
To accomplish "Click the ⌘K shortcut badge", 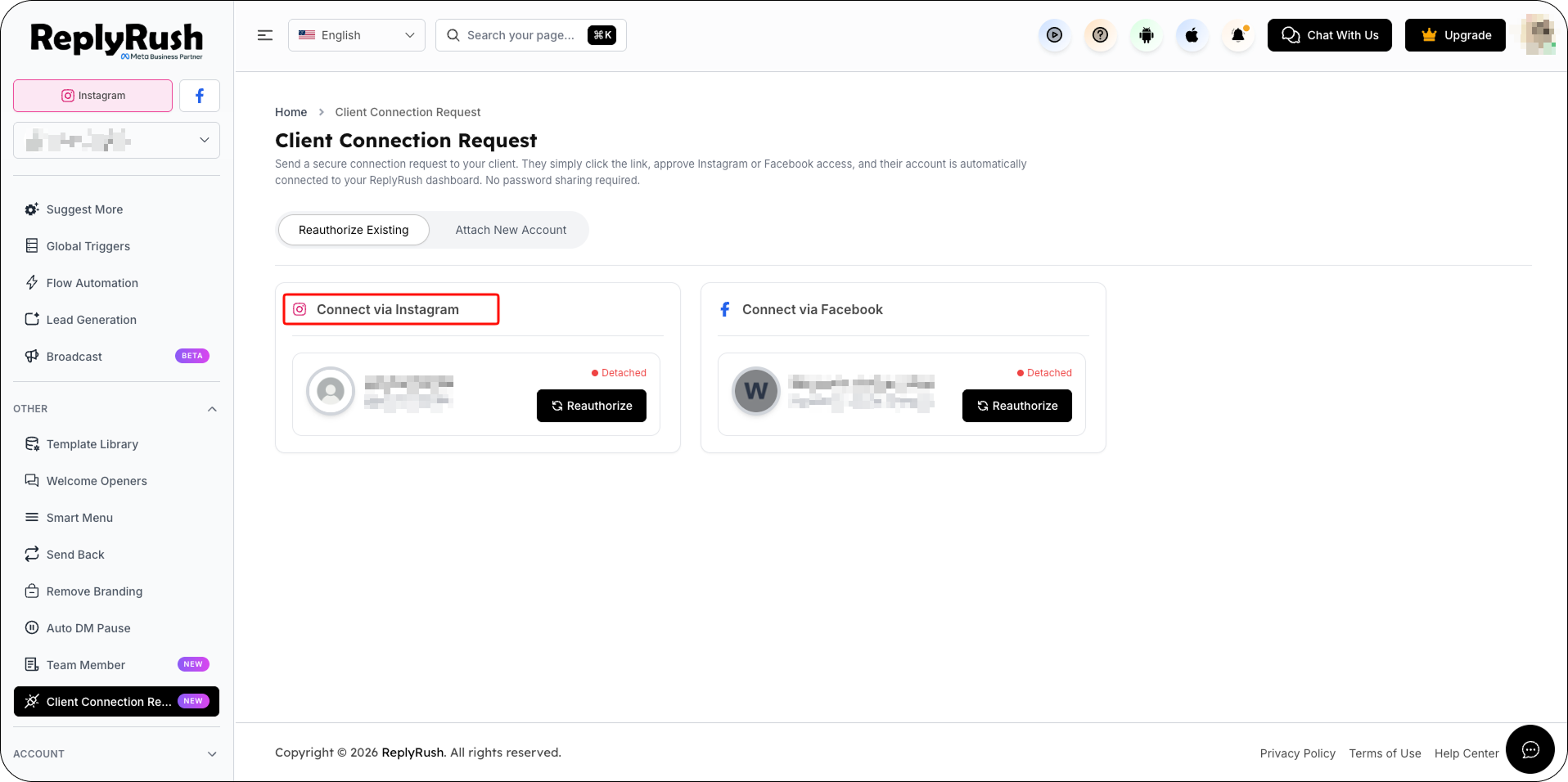I will 602,35.
